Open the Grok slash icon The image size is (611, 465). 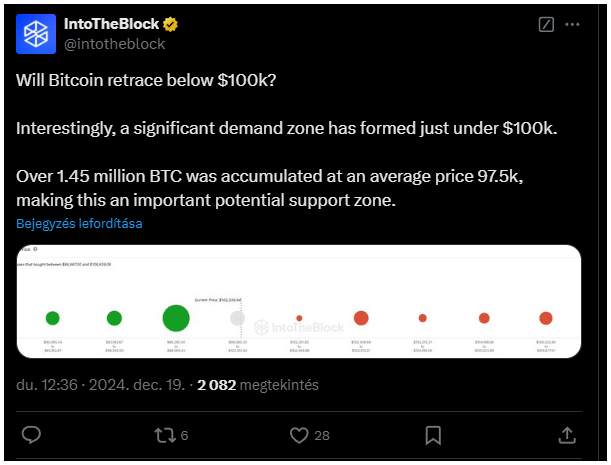[546, 25]
